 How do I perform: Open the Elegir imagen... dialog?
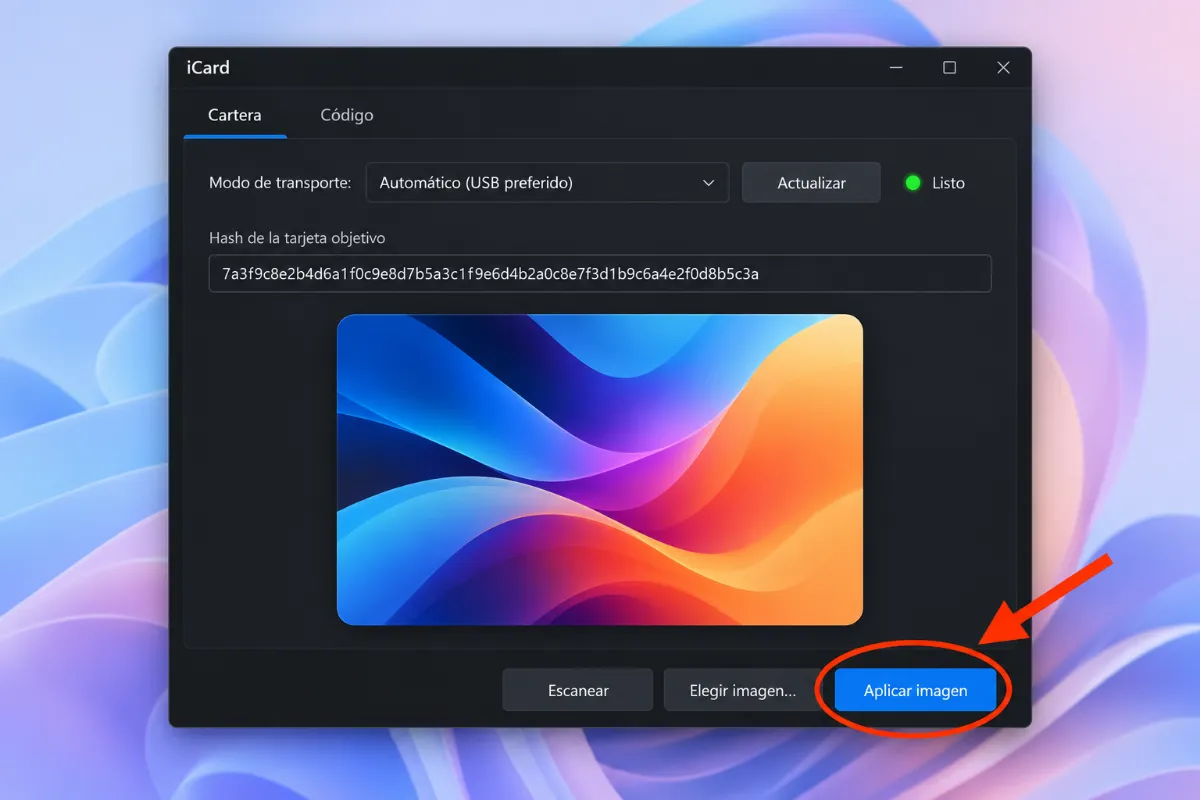743,690
